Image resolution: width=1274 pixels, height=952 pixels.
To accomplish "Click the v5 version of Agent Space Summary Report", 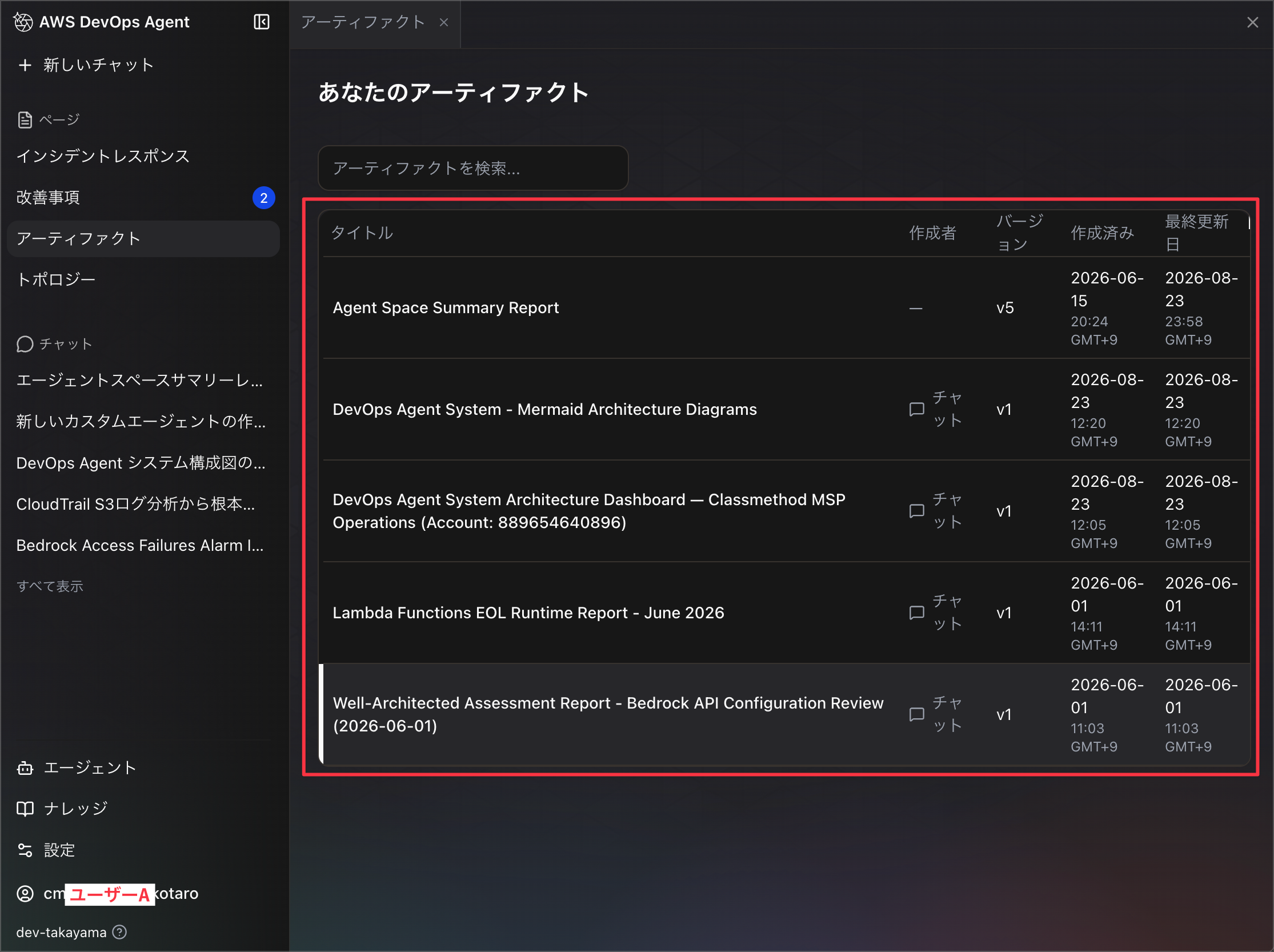I will 1005,308.
